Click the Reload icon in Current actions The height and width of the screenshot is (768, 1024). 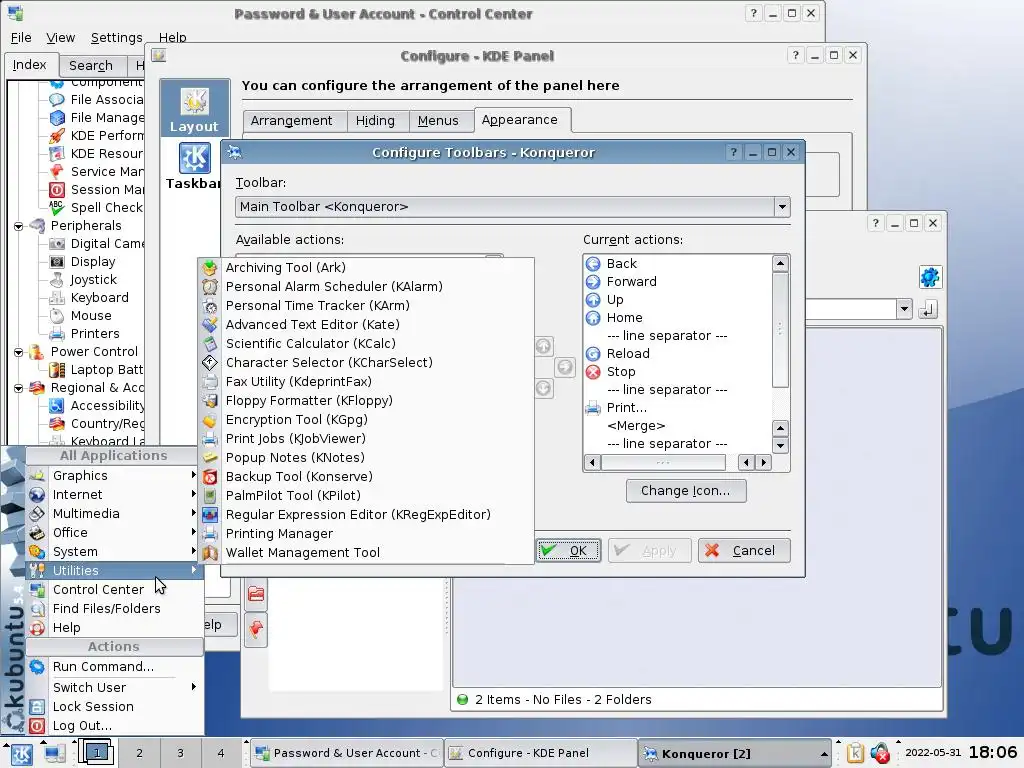point(593,354)
